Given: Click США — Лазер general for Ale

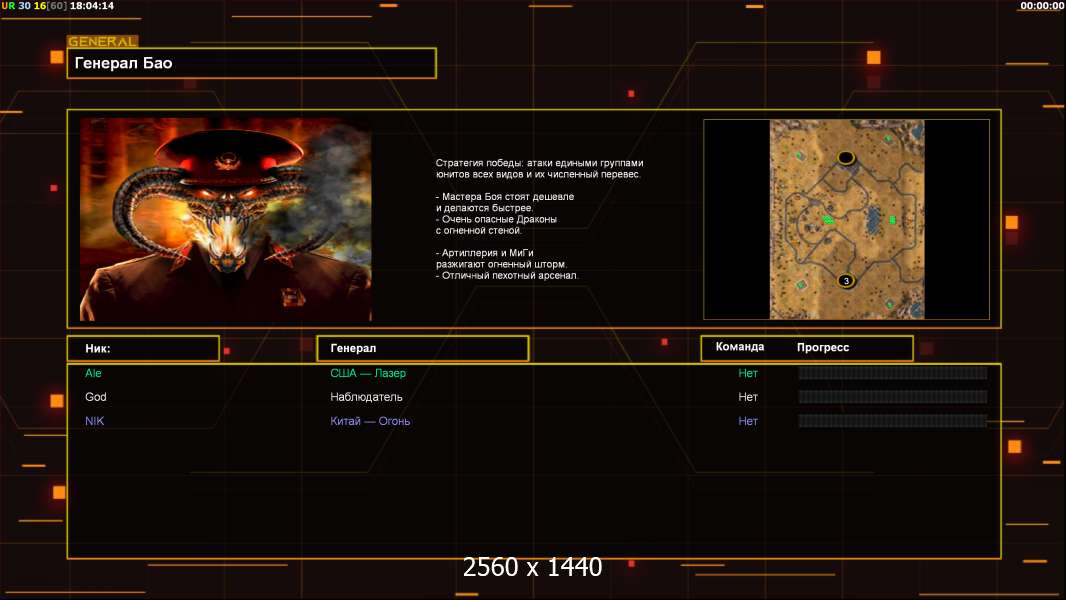Looking at the screenshot, I should coord(368,373).
